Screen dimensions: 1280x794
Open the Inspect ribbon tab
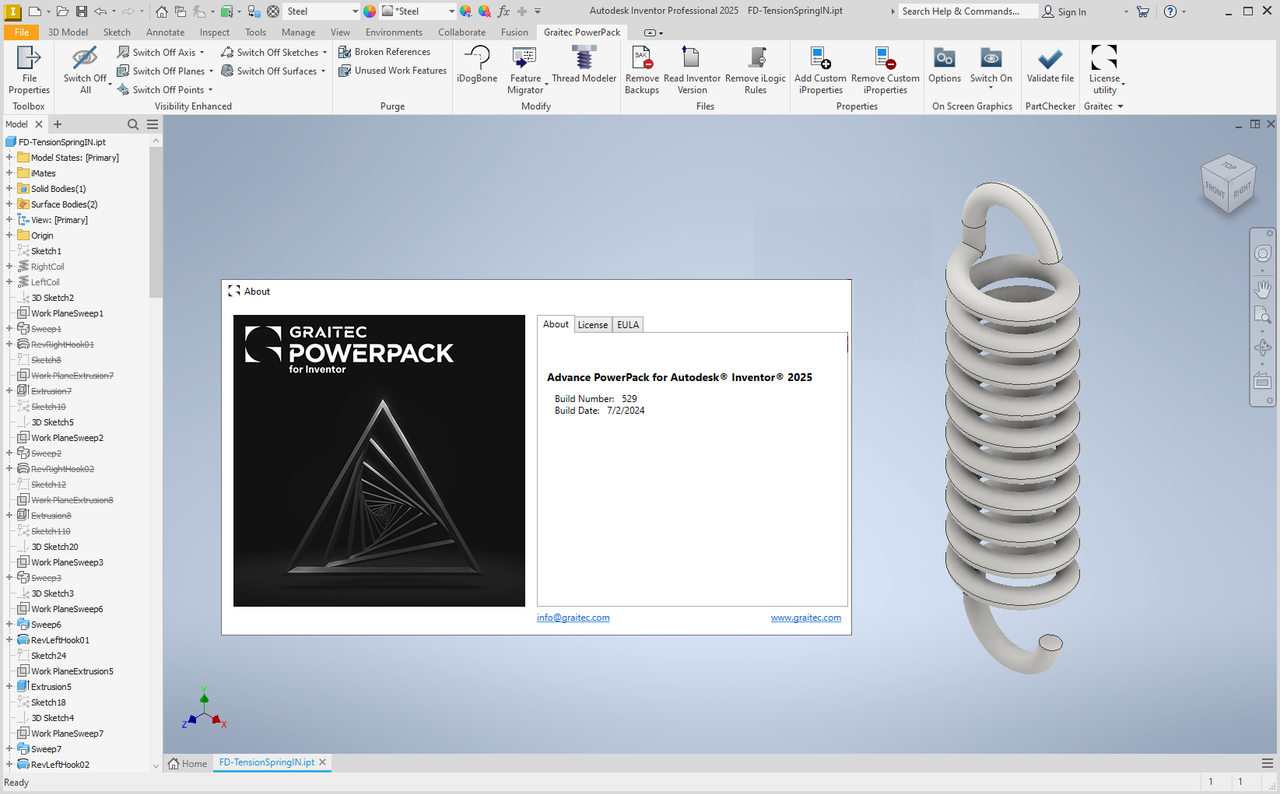(x=215, y=32)
